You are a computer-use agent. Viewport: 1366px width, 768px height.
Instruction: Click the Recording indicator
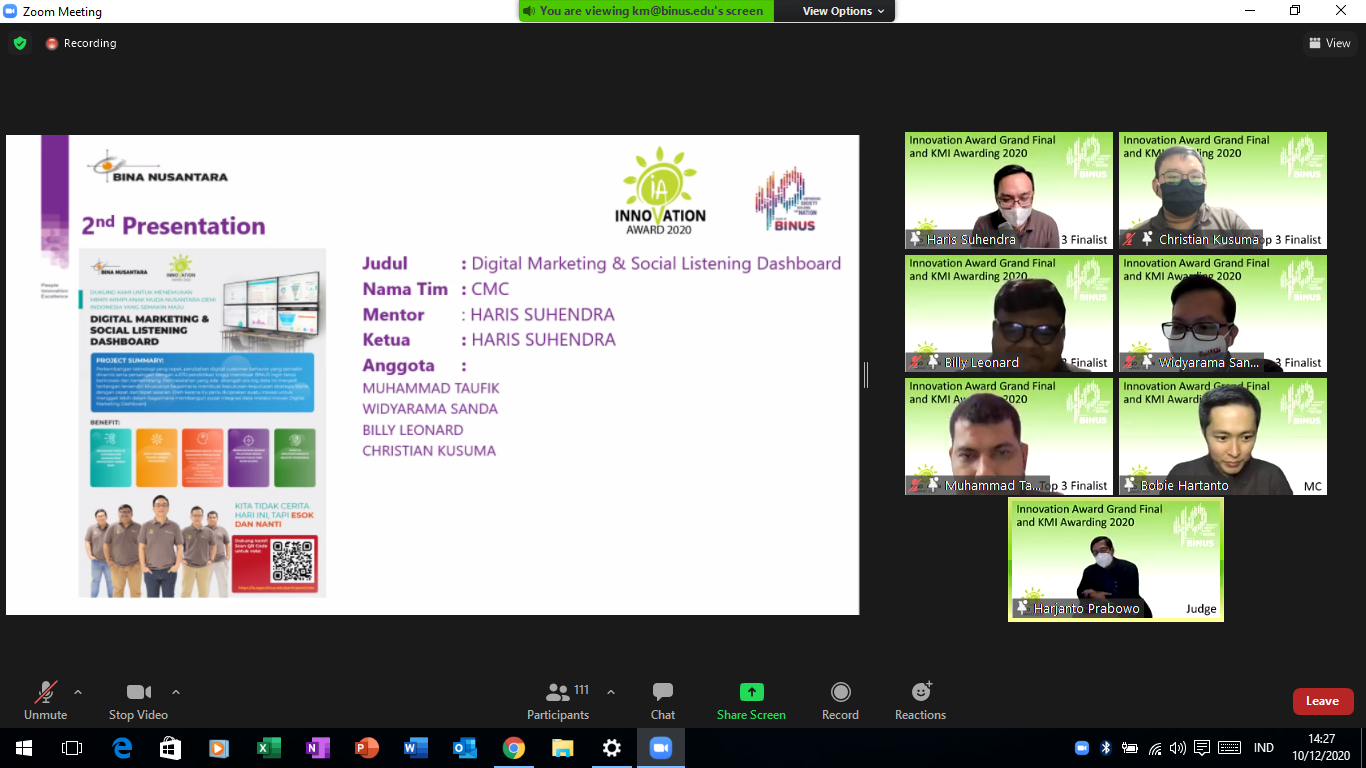81,43
